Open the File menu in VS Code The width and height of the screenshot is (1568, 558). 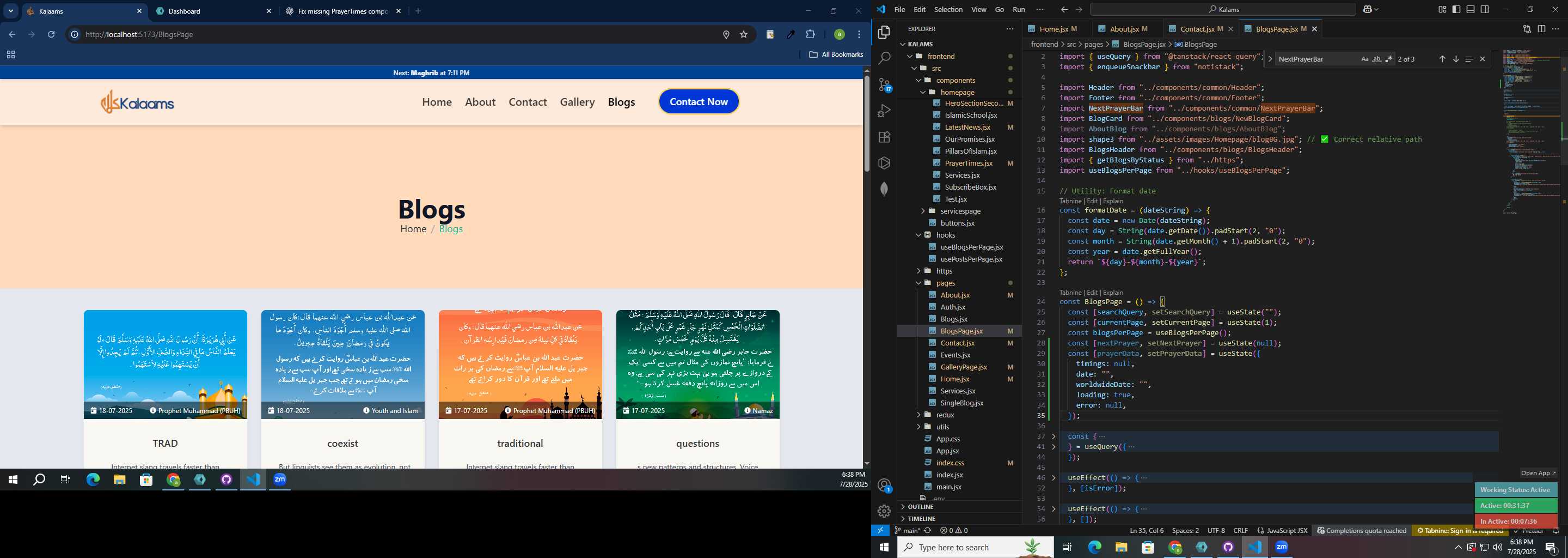[899, 9]
